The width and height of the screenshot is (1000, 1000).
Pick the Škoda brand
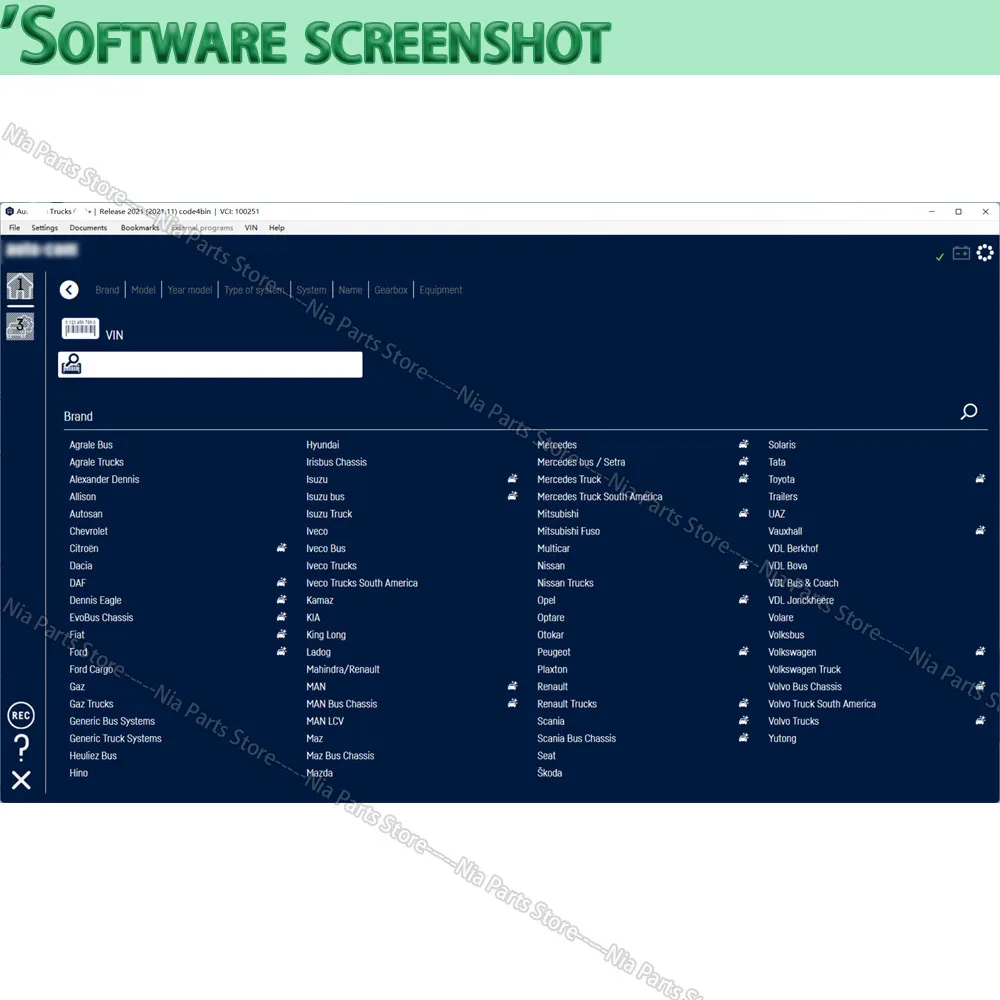[x=550, y=773]
